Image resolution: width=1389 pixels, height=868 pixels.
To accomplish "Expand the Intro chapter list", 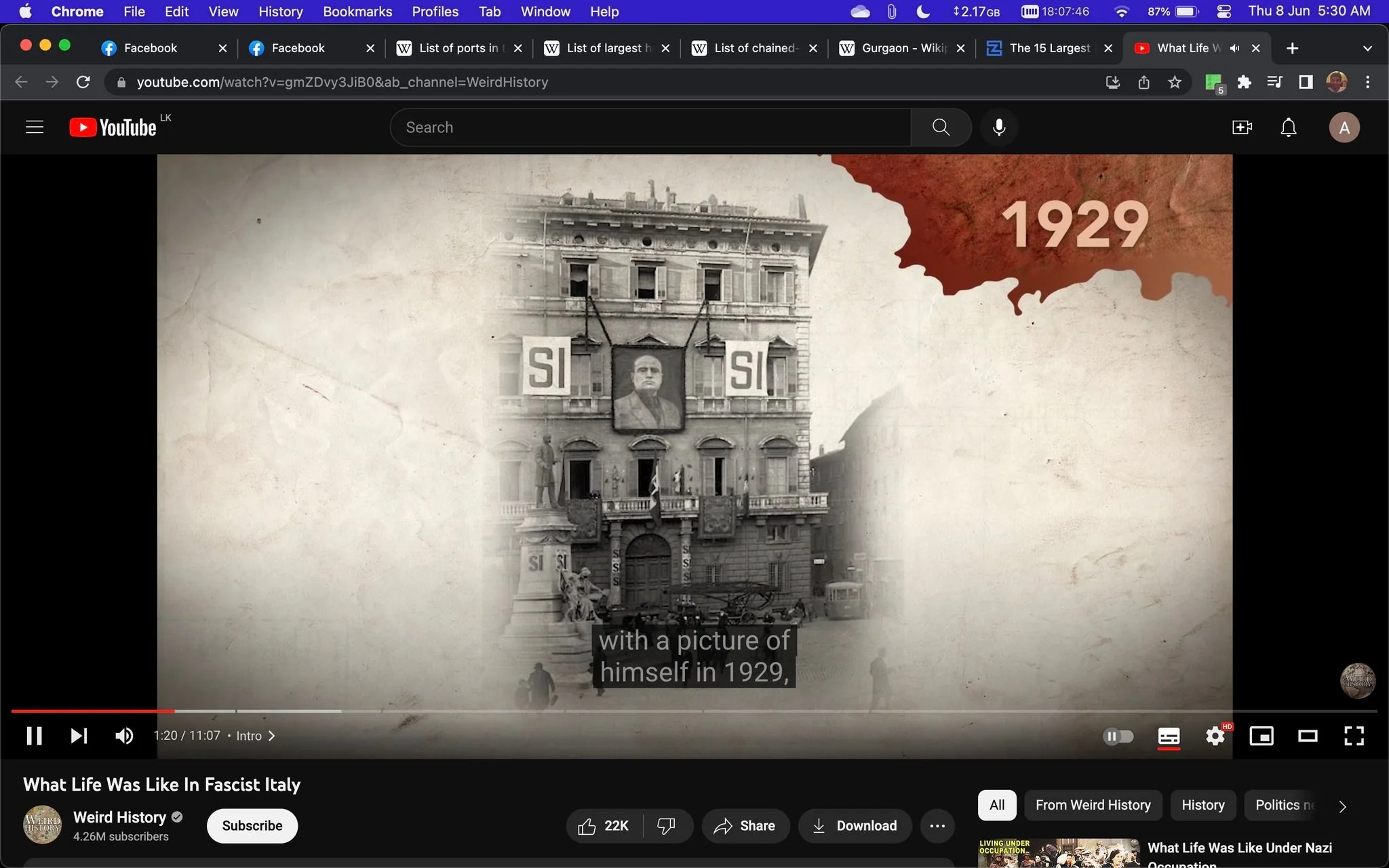I will [256, 736].
